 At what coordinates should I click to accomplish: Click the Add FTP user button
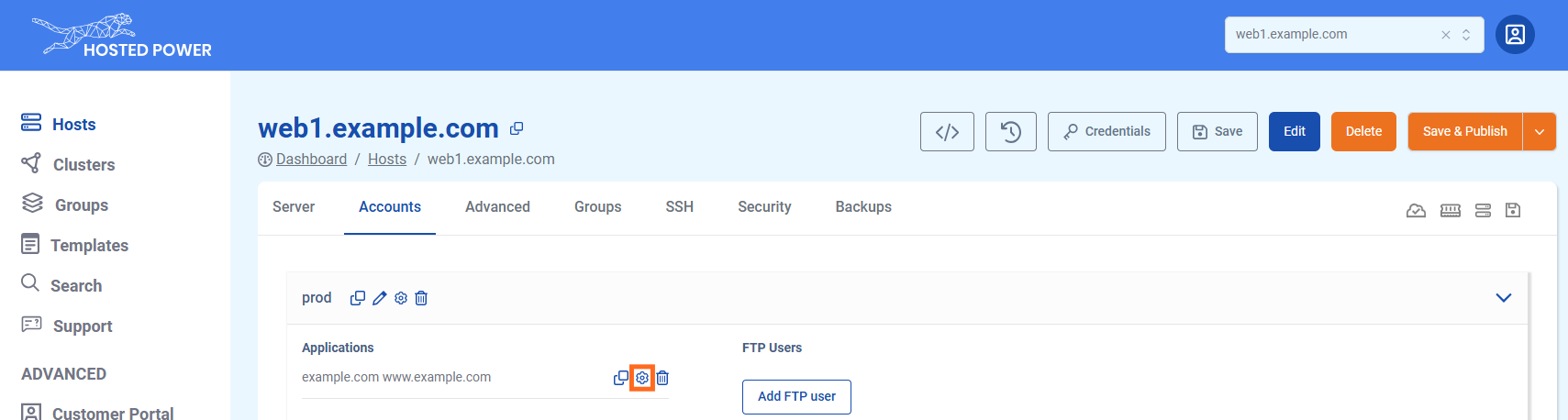[795, 397]
